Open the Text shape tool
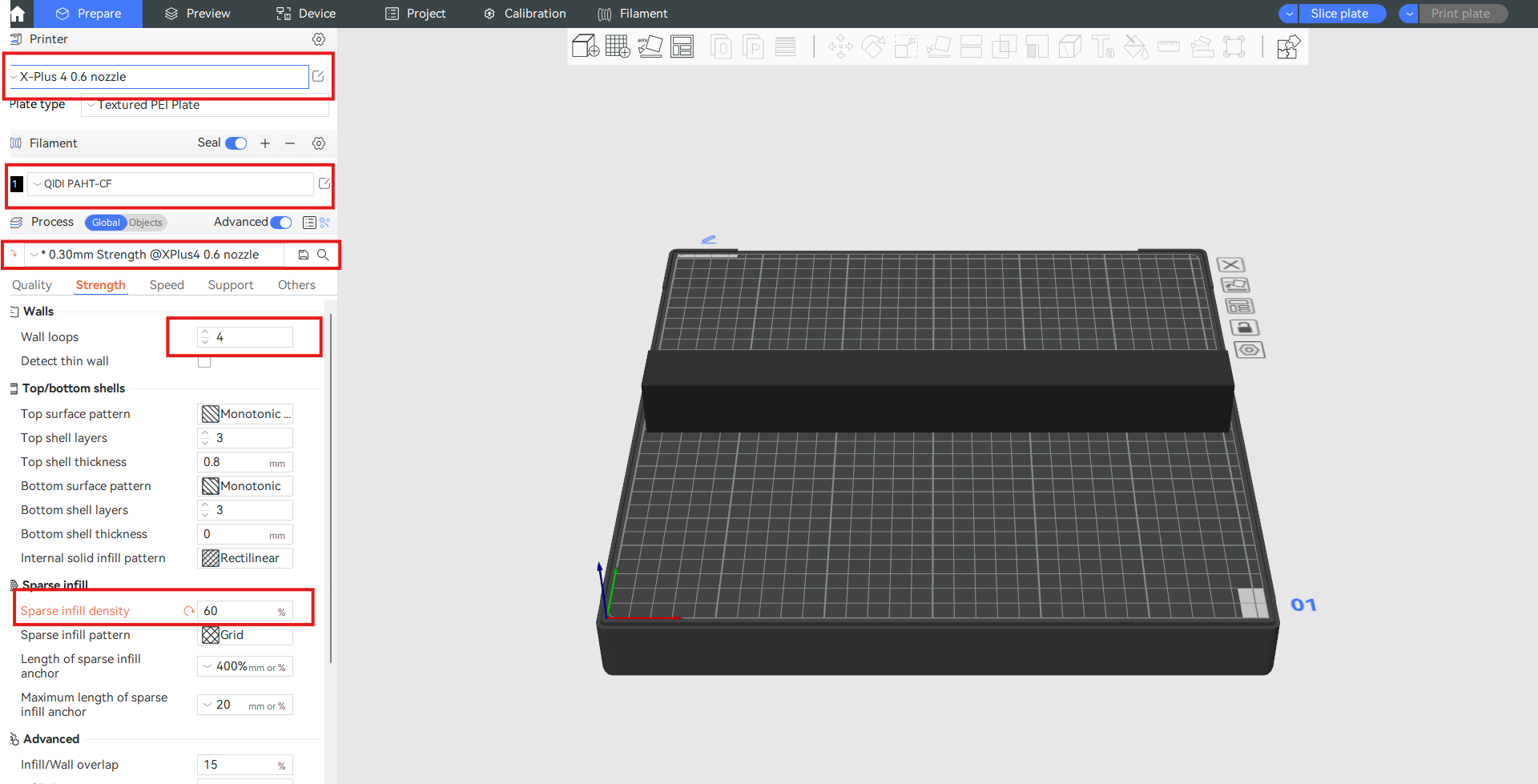This screenshot has height=784, width=1538. point(1103,48)
